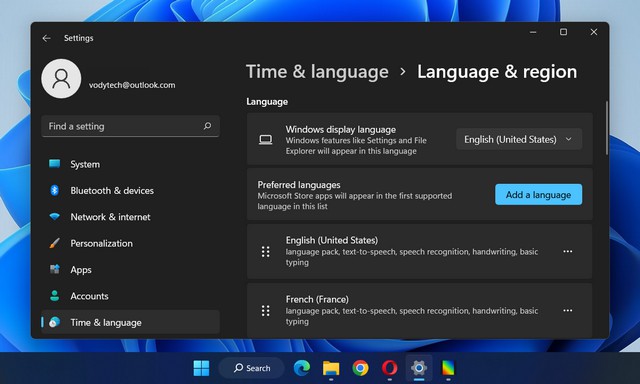
Task: Click the System monitor icon in sidebar
Action: pos(54,164)
